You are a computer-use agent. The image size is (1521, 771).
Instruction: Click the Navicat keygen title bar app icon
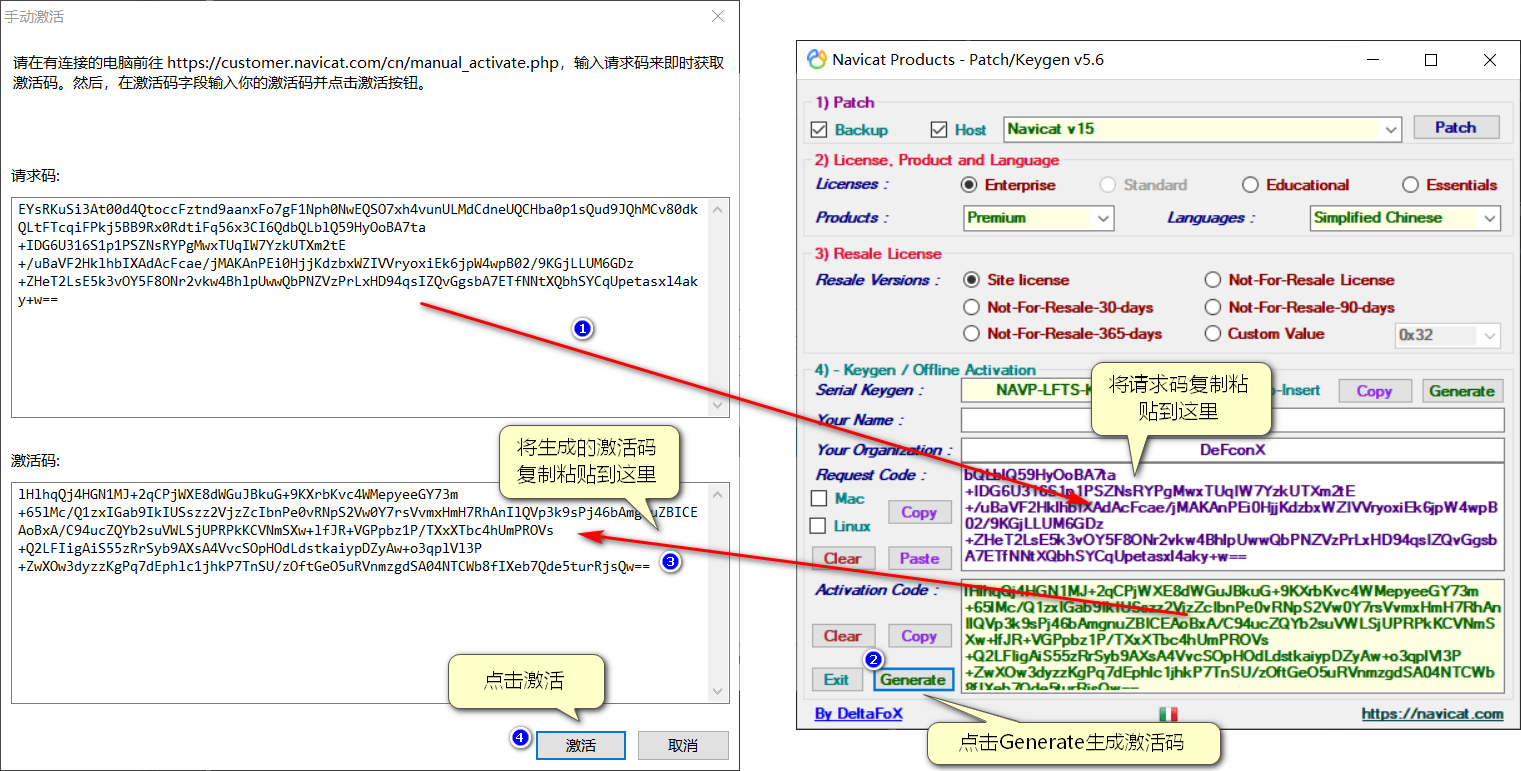click(x=817, y=60)
